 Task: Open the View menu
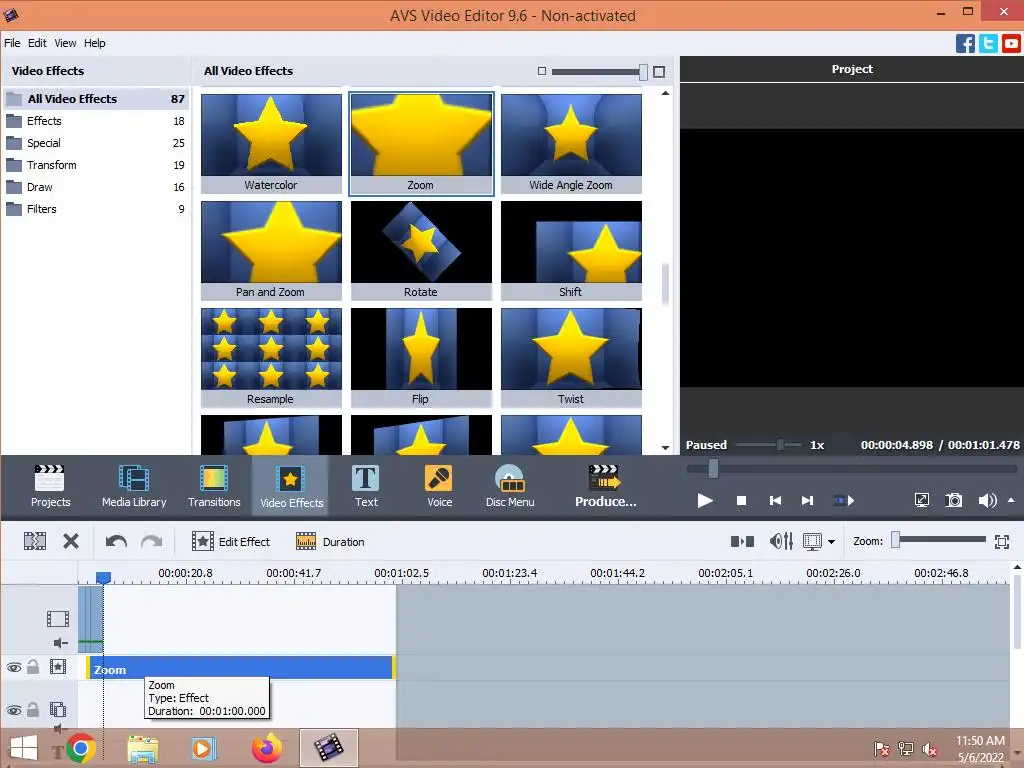tap(65, 43)
